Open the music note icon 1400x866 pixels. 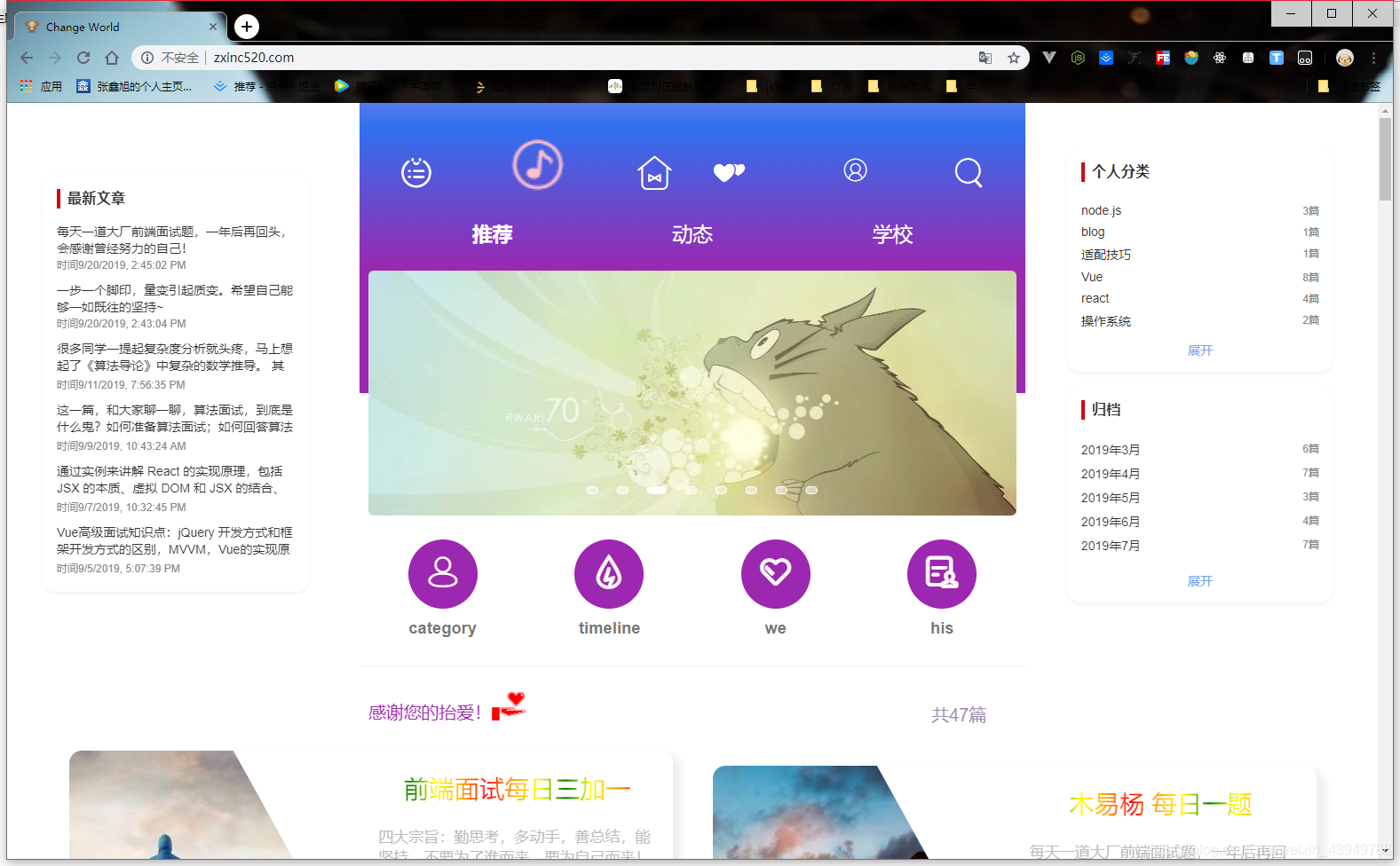point(538,165)
